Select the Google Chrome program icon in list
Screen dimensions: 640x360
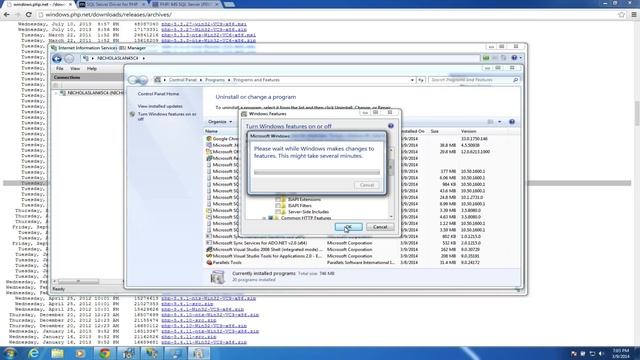click(209, 139)
